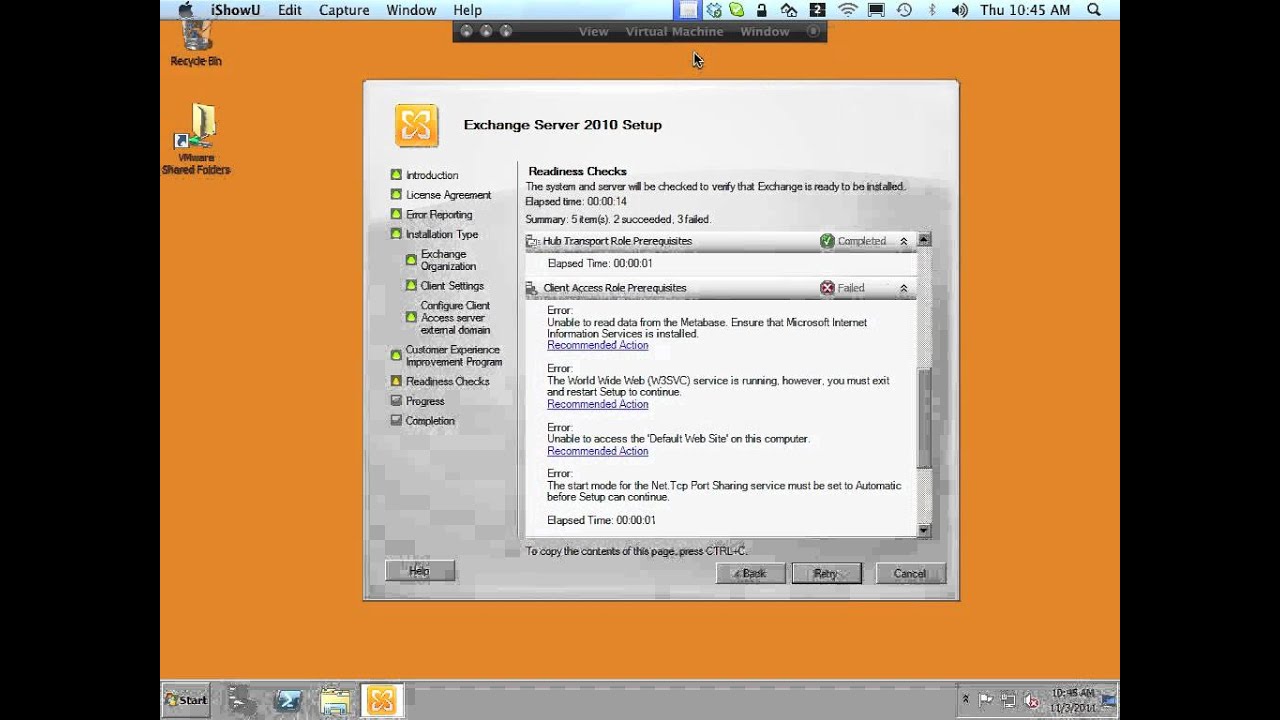
Task: Click the Exchange Setup taskbar button
Action: (381, 700)
